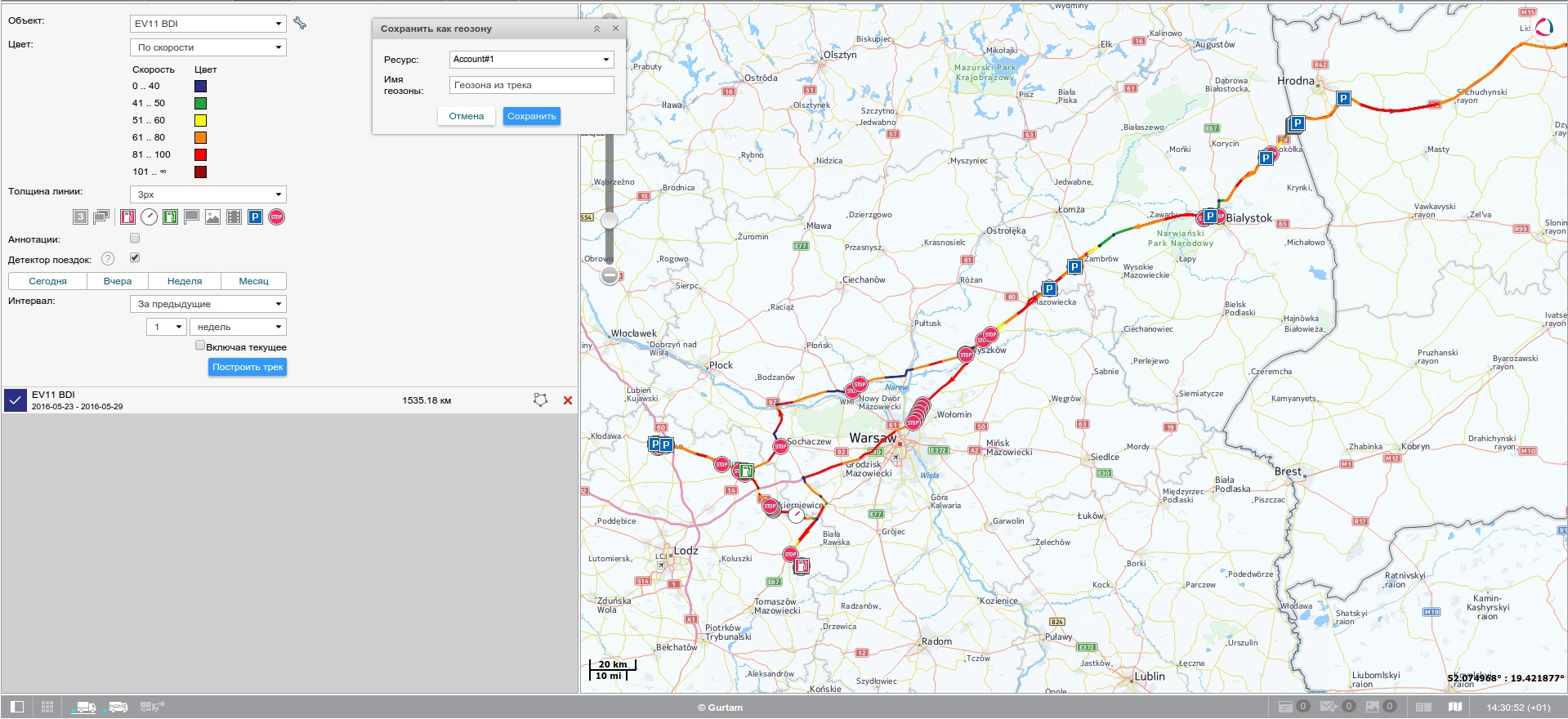Toggle the STOP markers icon in toolbar
The image size is (1568, 719).
[277, 217]
